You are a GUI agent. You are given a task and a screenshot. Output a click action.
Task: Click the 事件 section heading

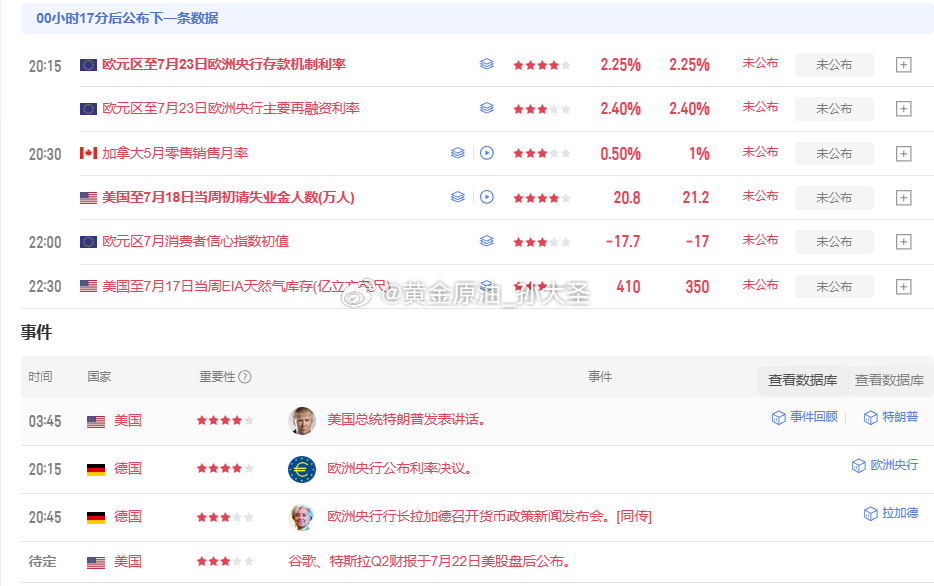36,332
